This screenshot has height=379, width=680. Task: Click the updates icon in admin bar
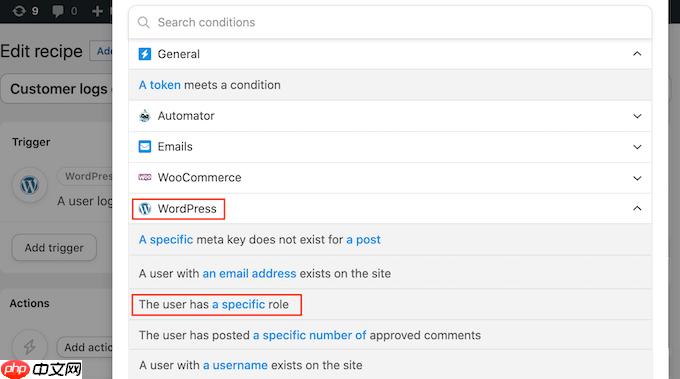[x=19, y=11]
